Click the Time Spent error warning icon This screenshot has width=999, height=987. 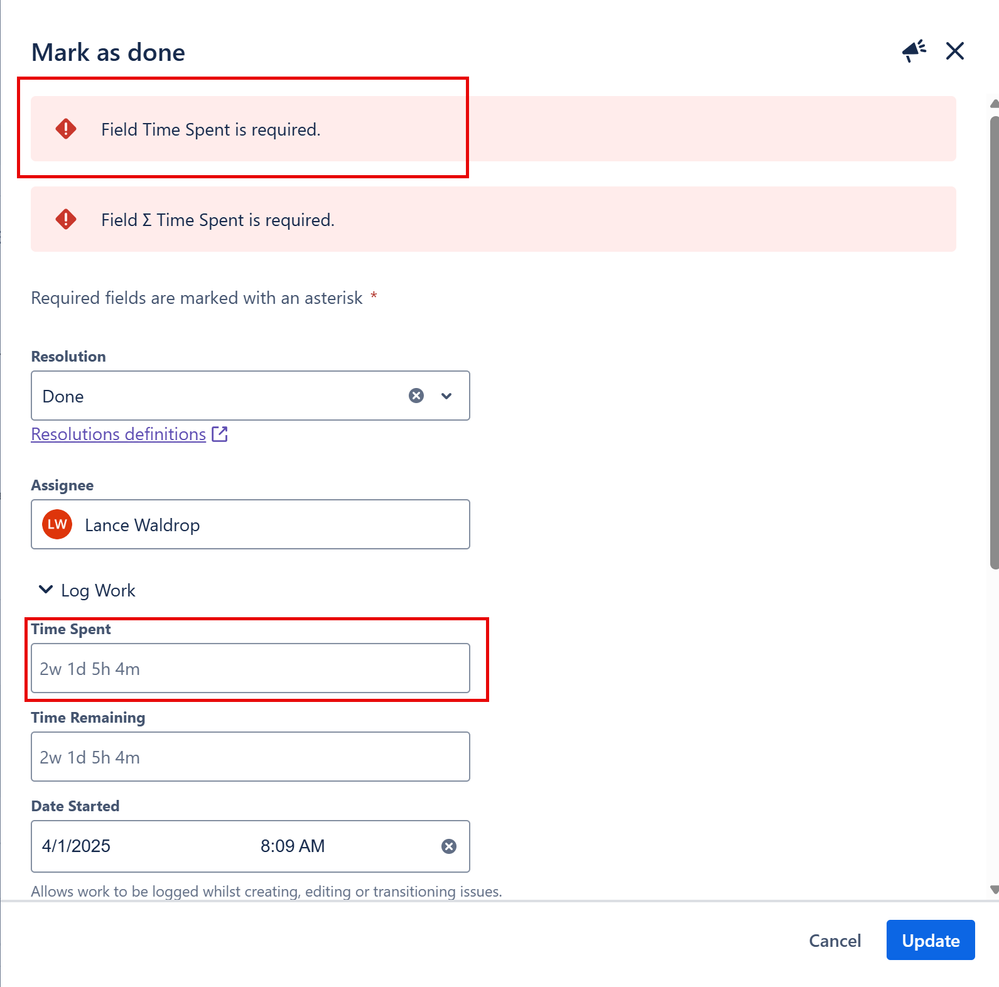tap(66, 129)
